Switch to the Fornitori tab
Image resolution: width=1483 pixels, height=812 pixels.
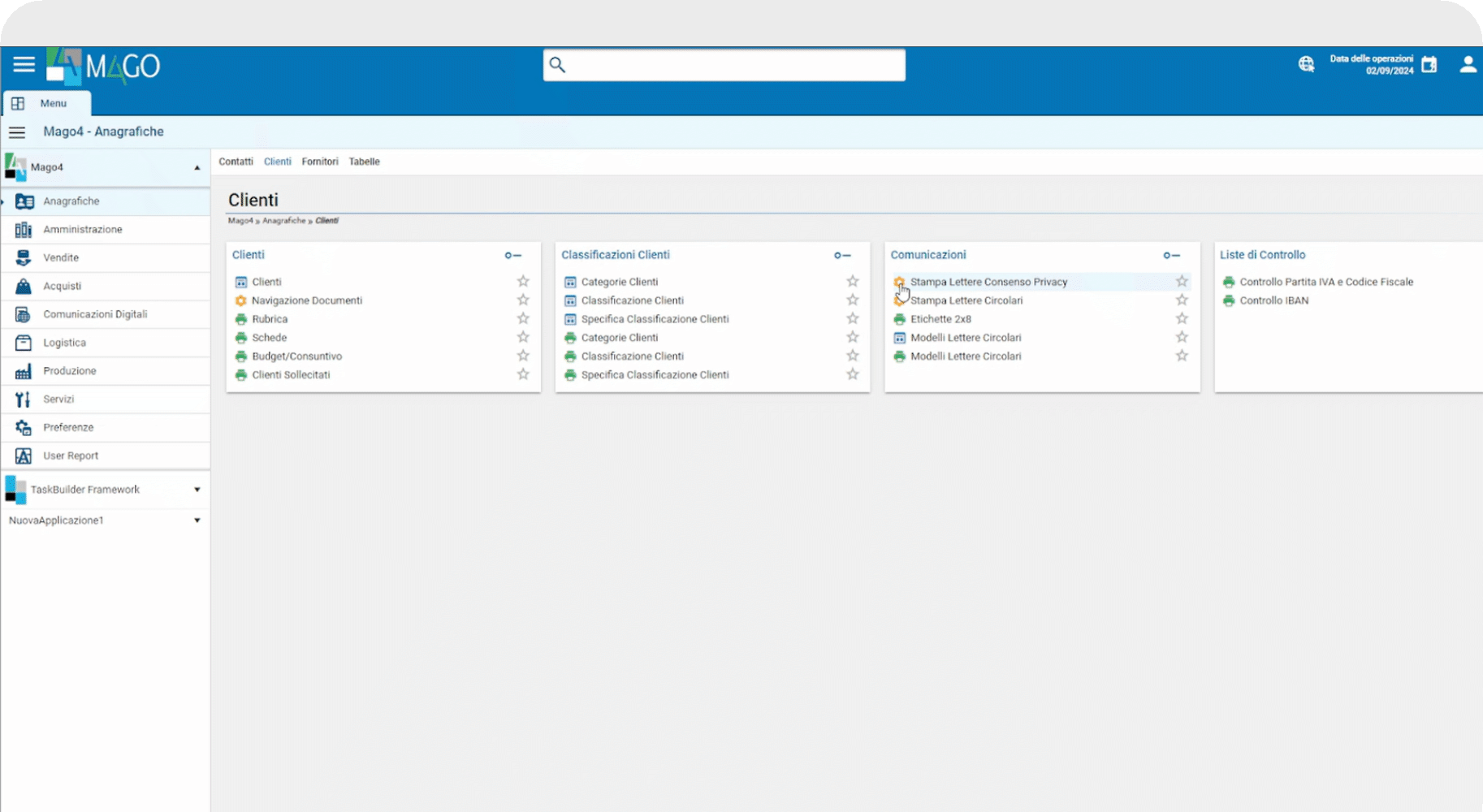coord(319,162)
